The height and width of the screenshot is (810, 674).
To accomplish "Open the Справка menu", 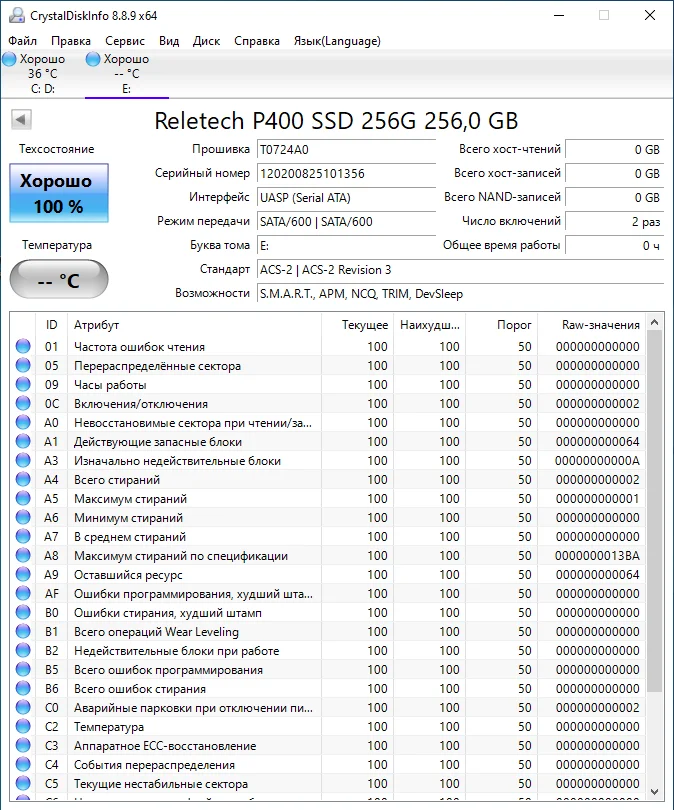I will coord(257,41).
